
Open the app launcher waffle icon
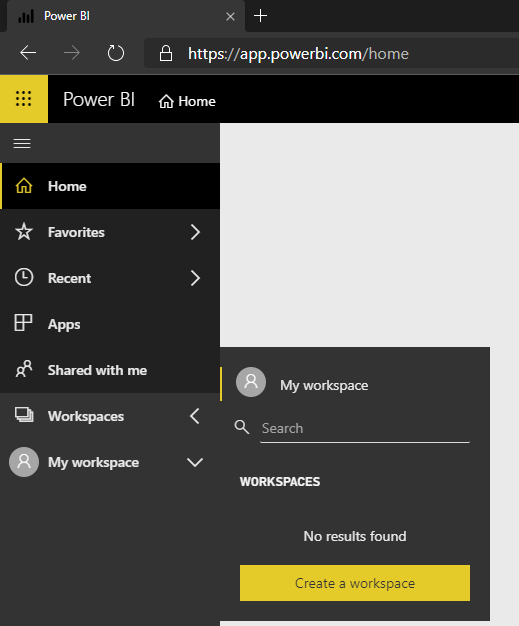24,99
